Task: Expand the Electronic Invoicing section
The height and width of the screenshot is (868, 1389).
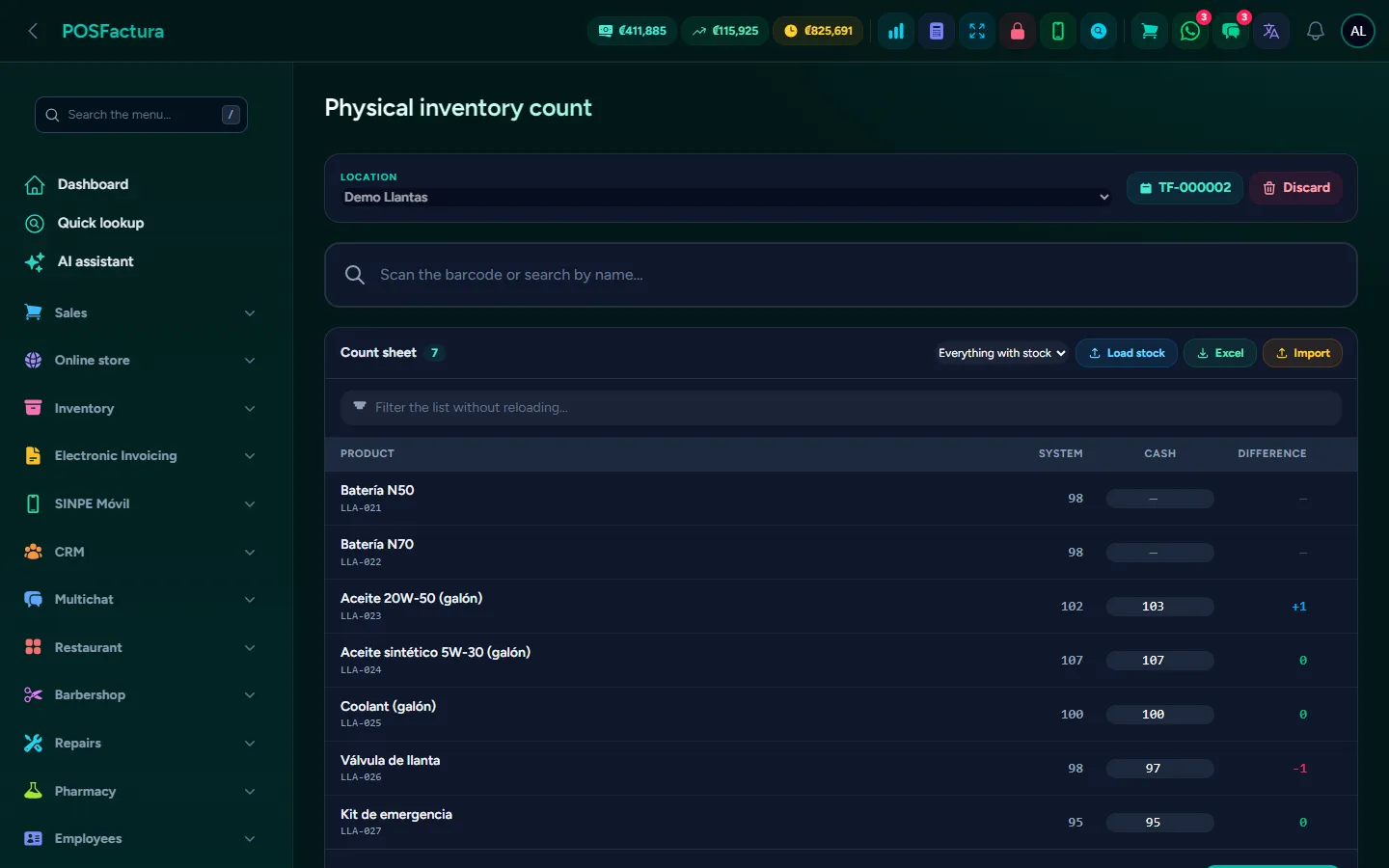Action: [141, 455]
